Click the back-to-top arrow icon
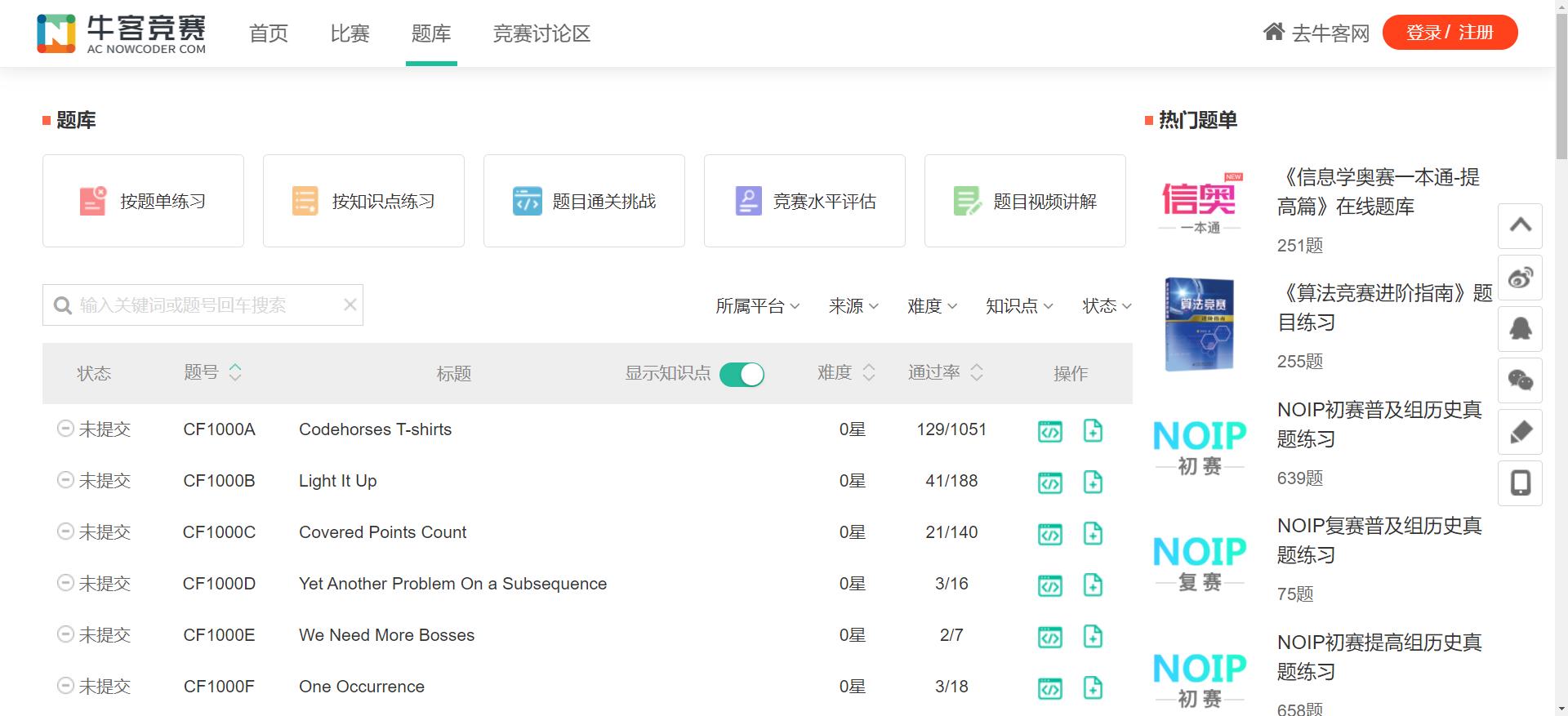 click(x=1520, y=226)
